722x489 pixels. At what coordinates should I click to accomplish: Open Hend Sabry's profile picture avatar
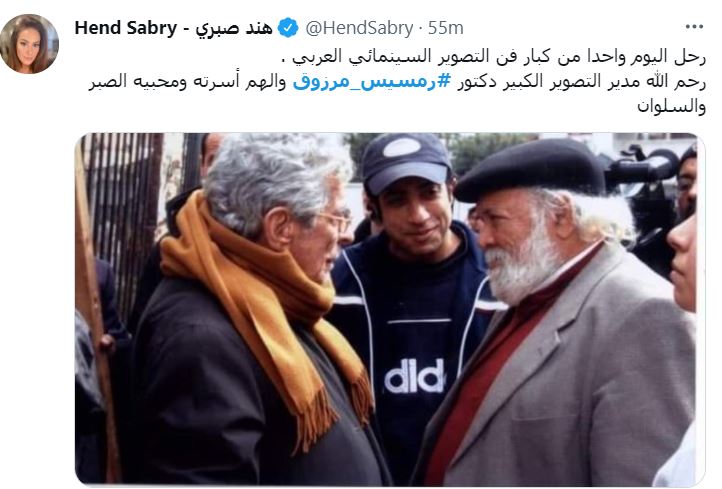[29, 44]
